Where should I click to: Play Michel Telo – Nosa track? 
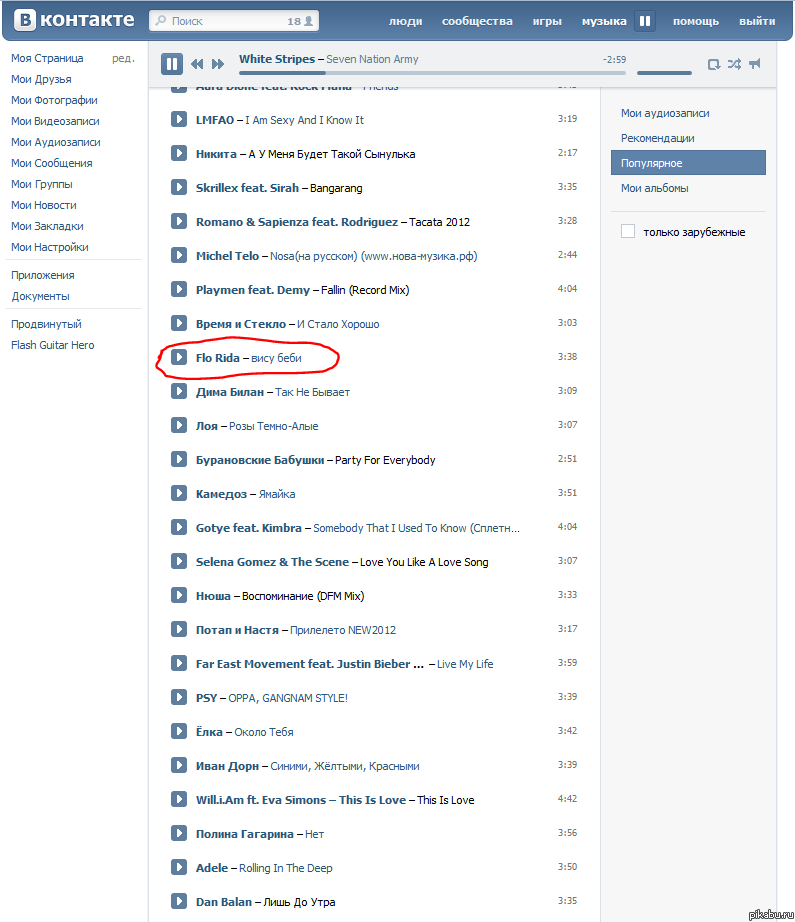[x=179, y=255]
